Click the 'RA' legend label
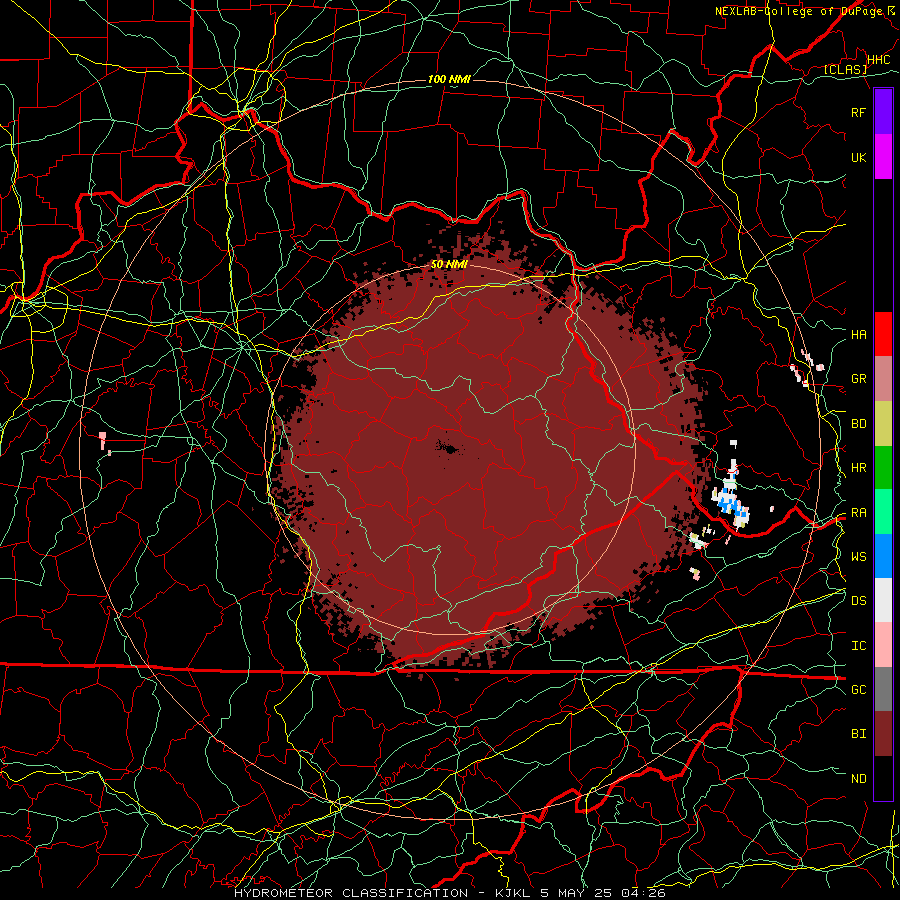The image size is (900, 900). (x=858, y=512)
